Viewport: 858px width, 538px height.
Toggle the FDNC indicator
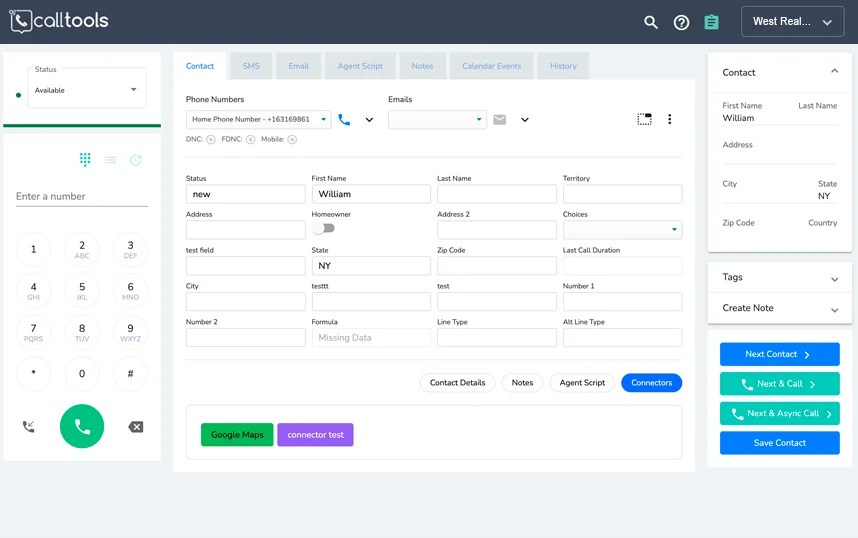coord(250,140)
